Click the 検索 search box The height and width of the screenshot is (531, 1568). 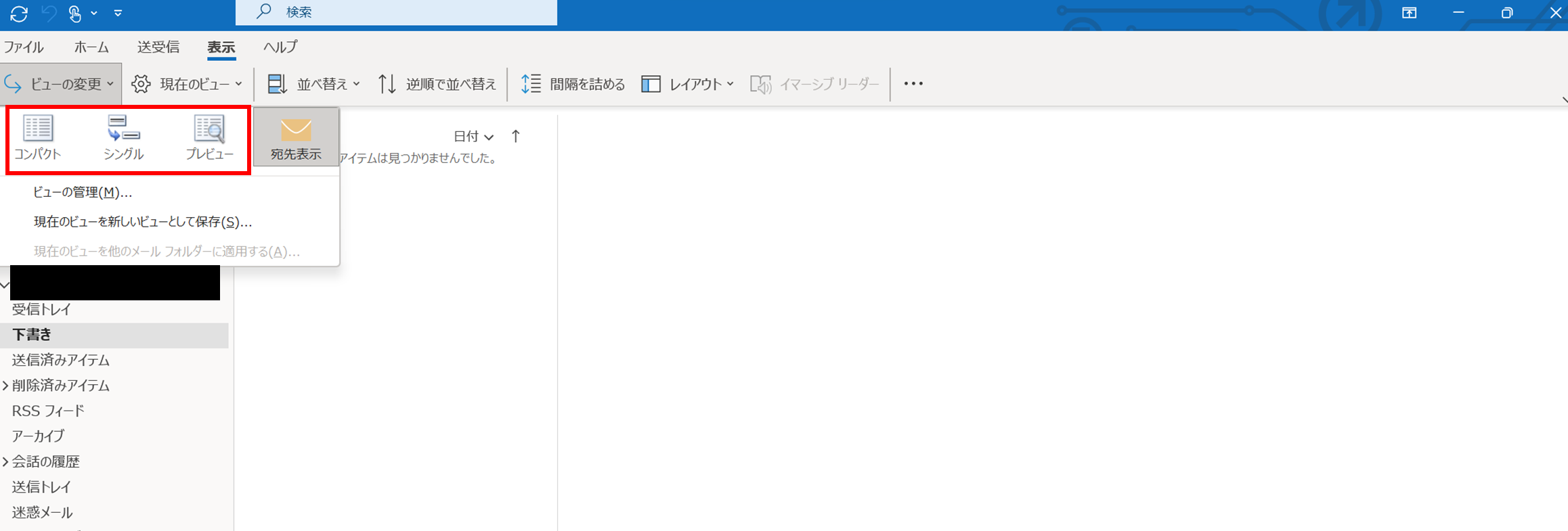pyautogui.click(x=396, y=12)
